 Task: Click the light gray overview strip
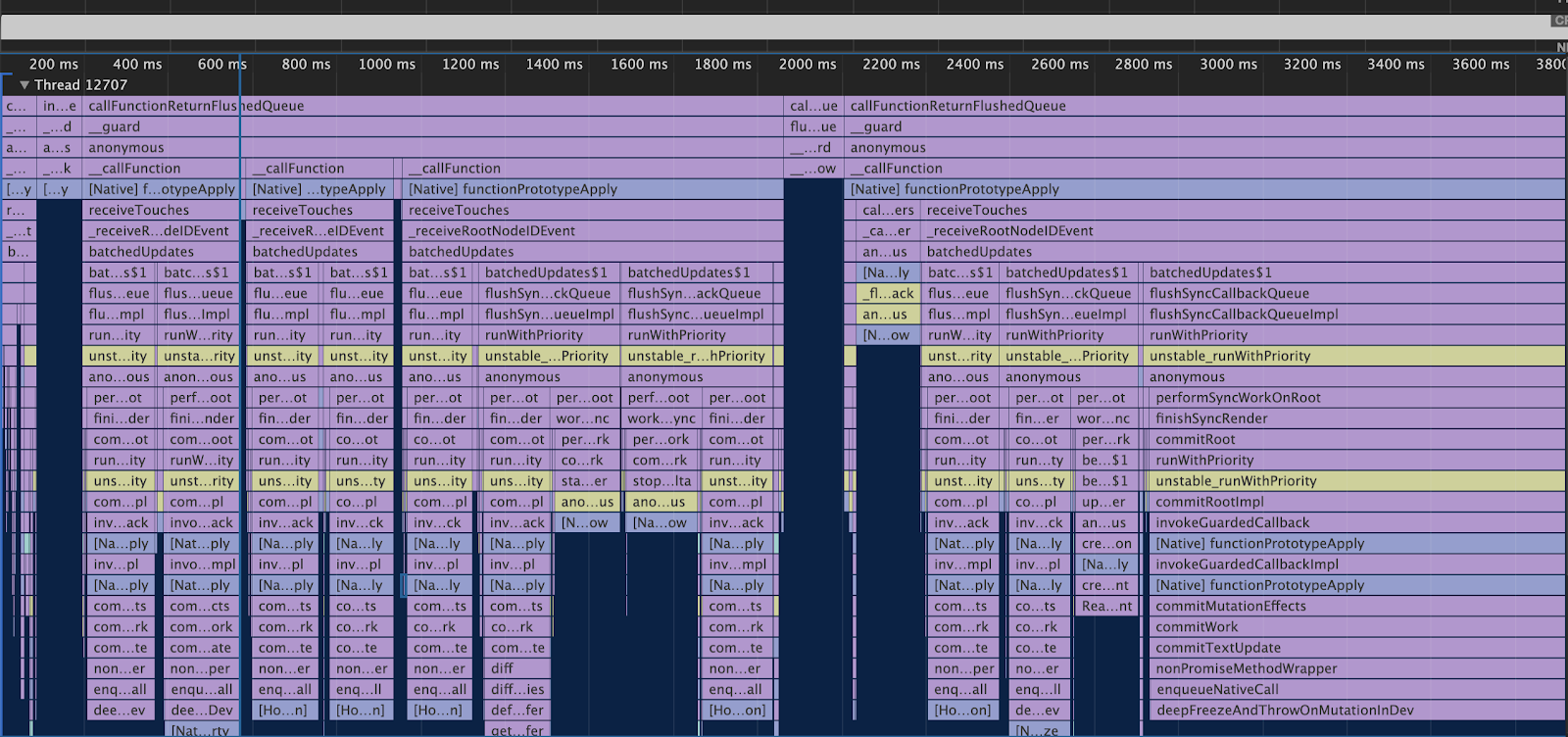774,26
